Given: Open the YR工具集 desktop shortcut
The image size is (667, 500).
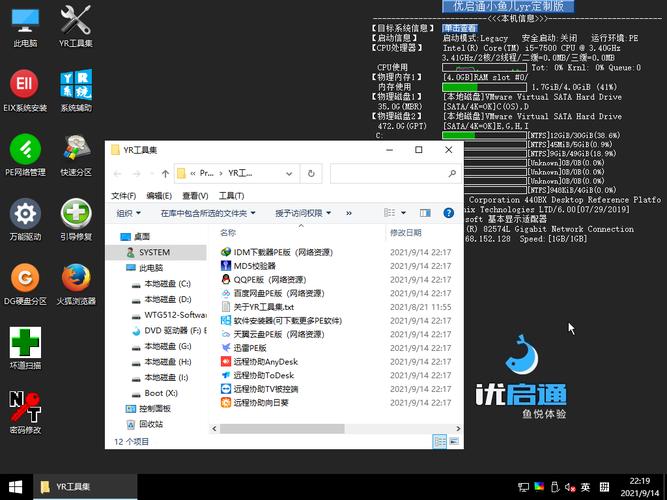Looking at the screenshot, I should pos(76,26).
